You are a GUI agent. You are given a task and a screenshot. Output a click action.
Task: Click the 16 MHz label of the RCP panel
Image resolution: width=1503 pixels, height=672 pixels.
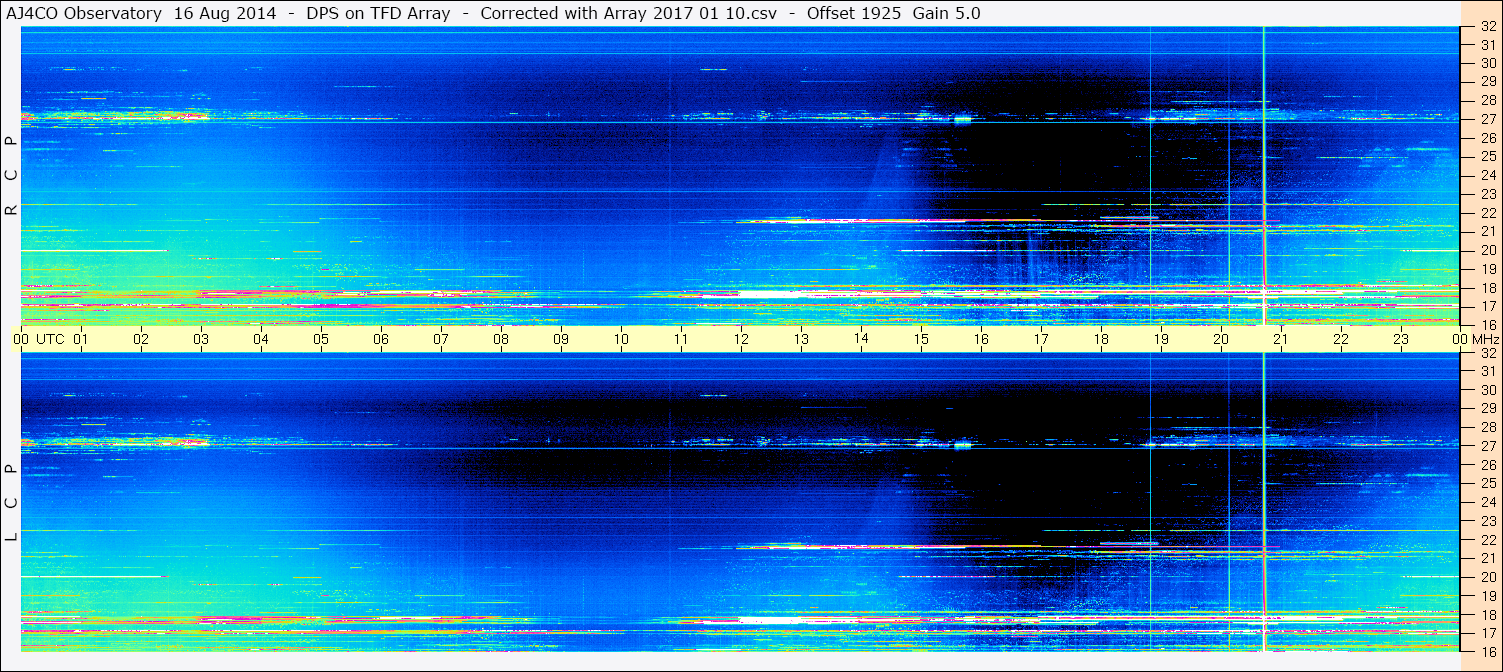pyautogui.click(x=1488, y=324)
